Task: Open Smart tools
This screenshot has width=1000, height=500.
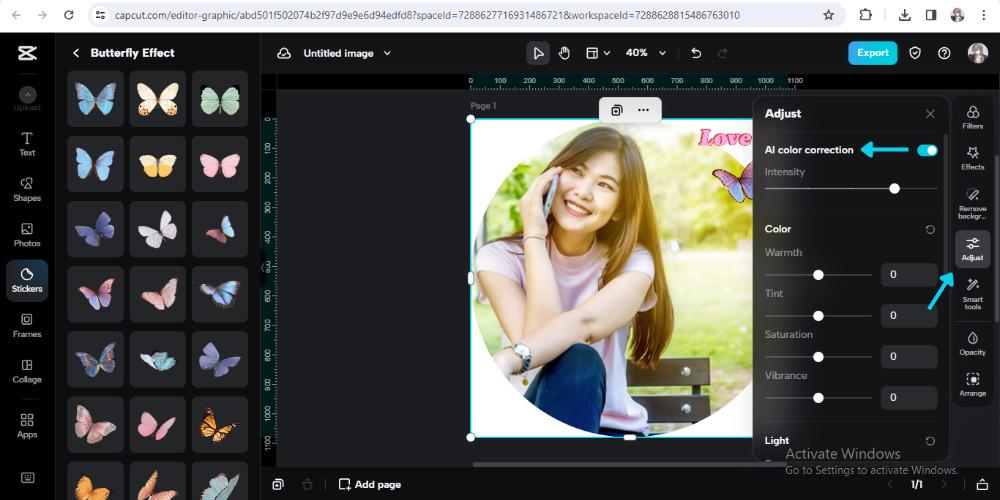Action: 973,294
